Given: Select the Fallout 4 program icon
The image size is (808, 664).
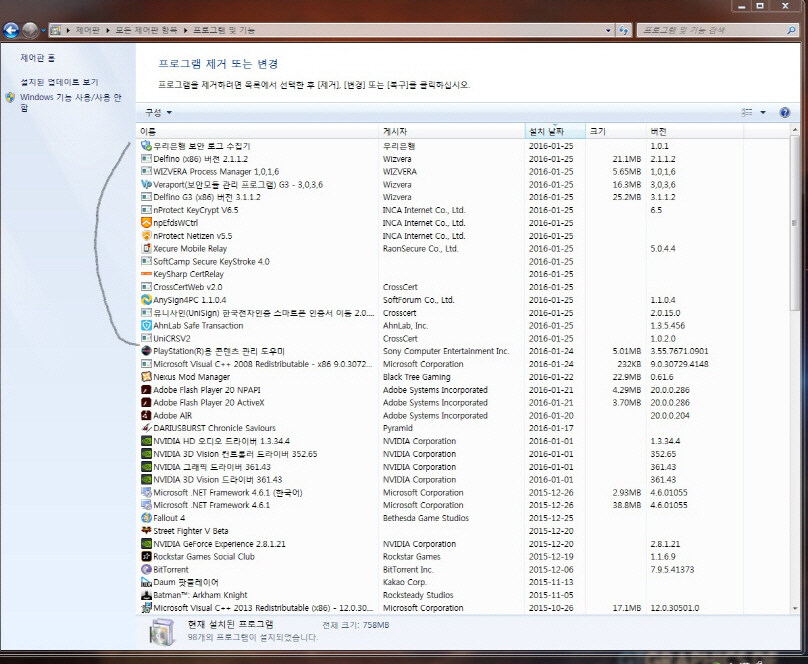Looking at the screenshot, I should tap(146, 518).
